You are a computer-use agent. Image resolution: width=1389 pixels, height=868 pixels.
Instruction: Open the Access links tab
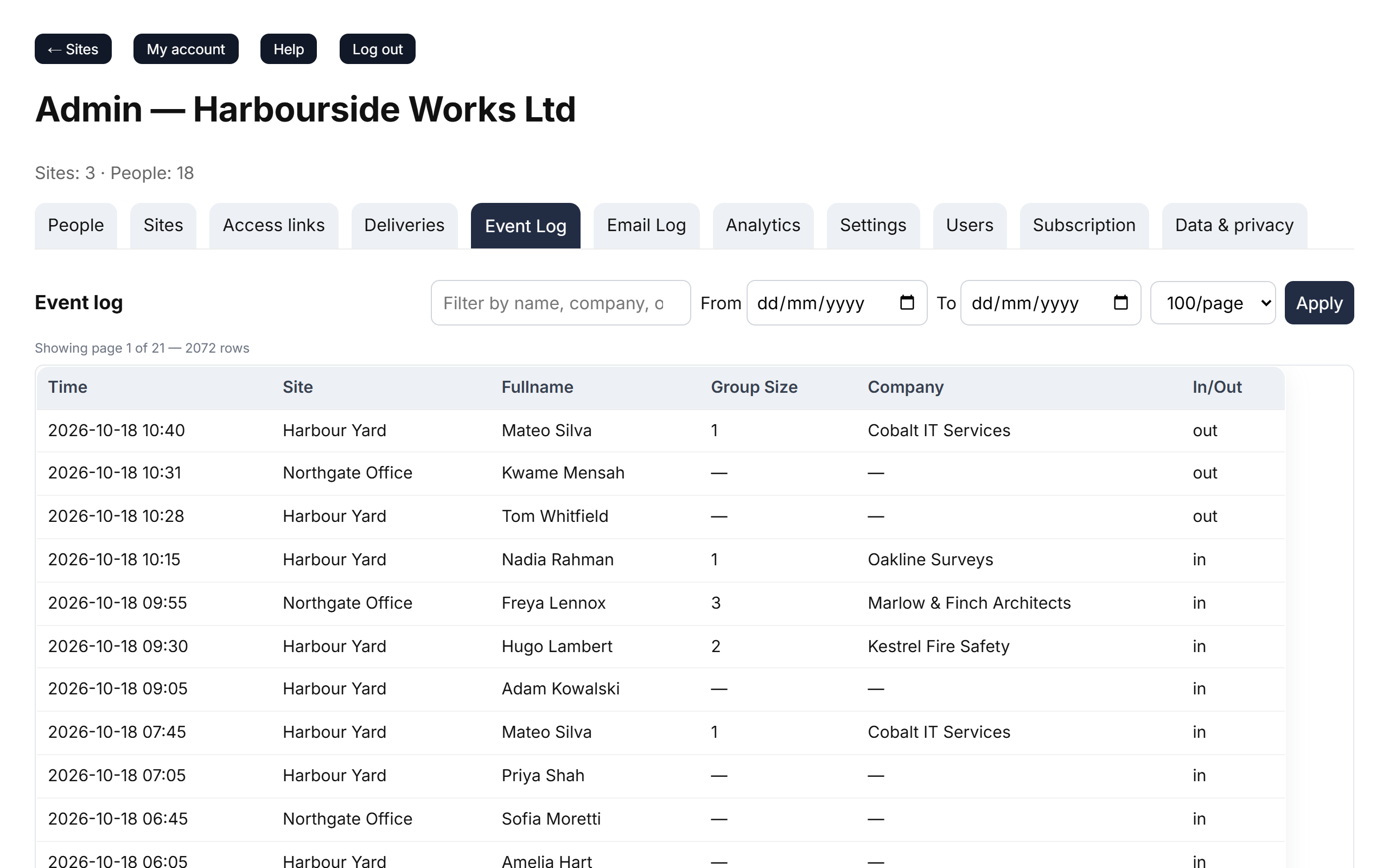point(274,225)
